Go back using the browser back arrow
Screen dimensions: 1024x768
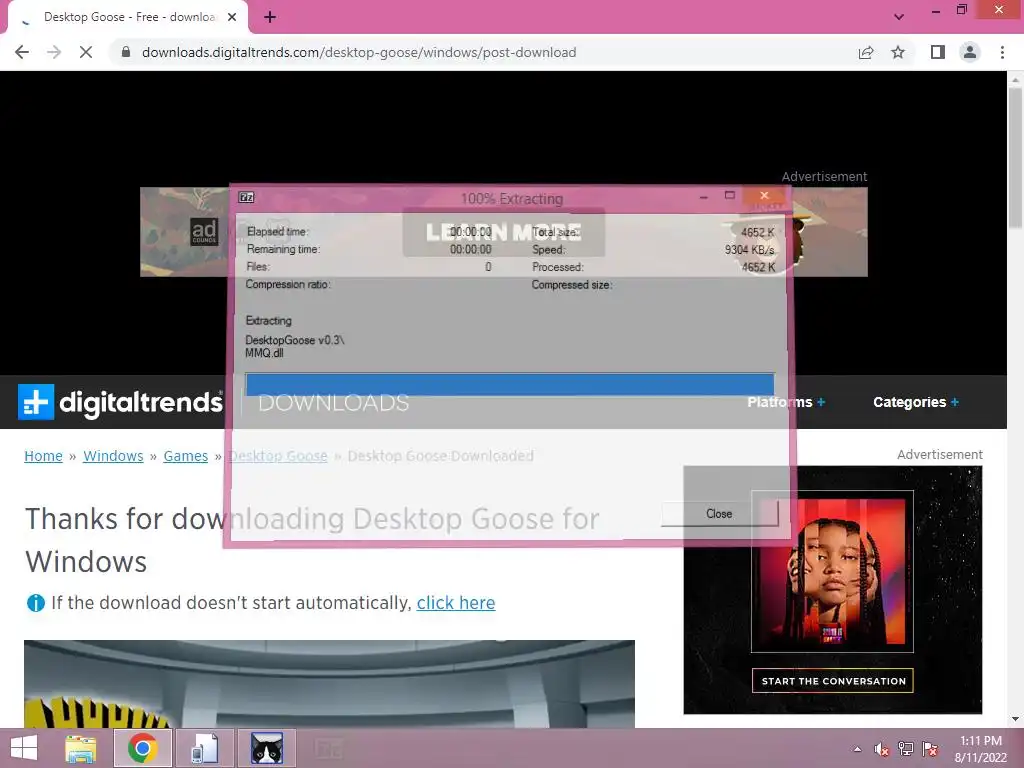pyautogui.click(x=22, y=52)
